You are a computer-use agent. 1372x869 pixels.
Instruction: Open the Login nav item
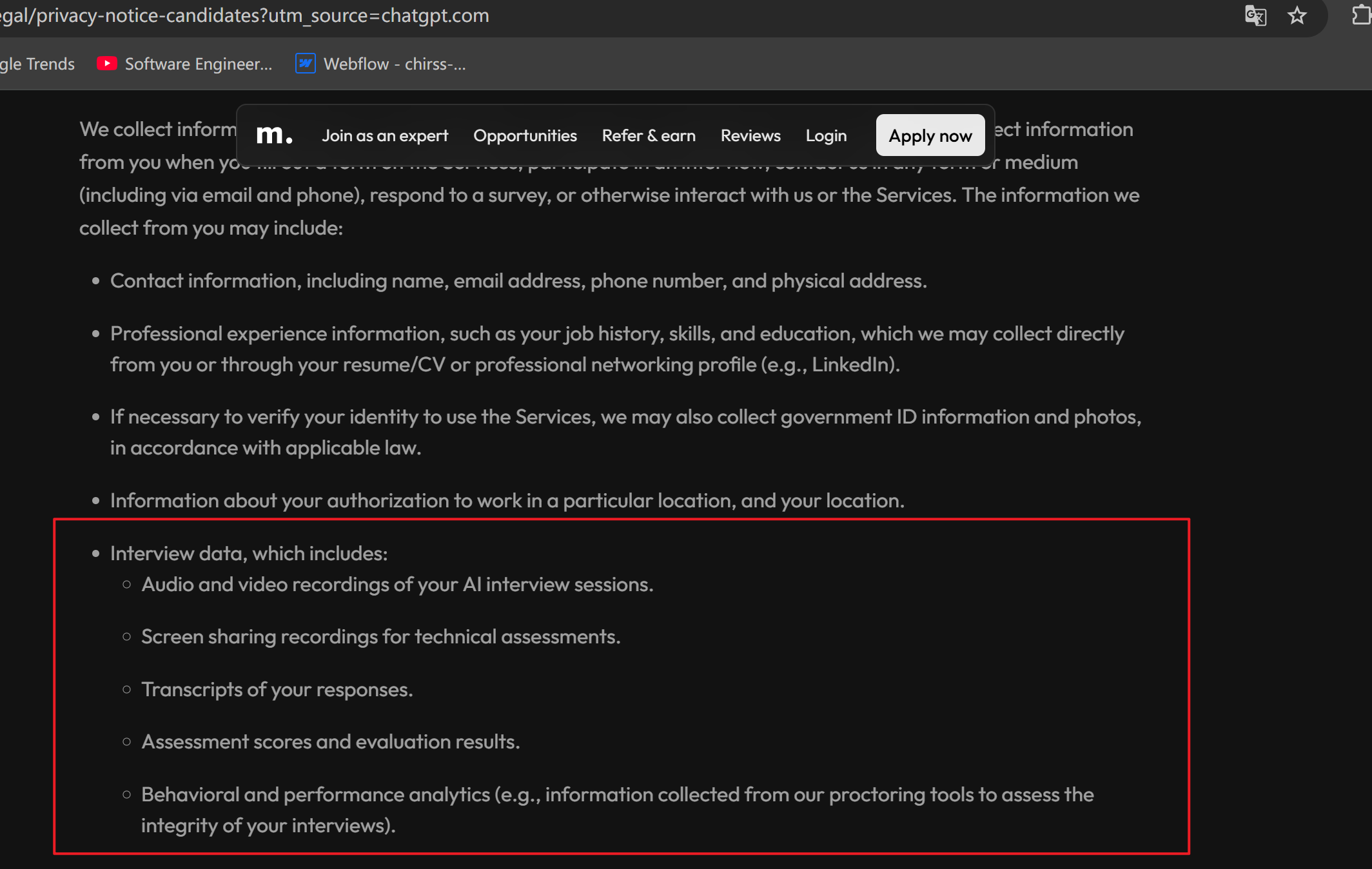[826, 135]
